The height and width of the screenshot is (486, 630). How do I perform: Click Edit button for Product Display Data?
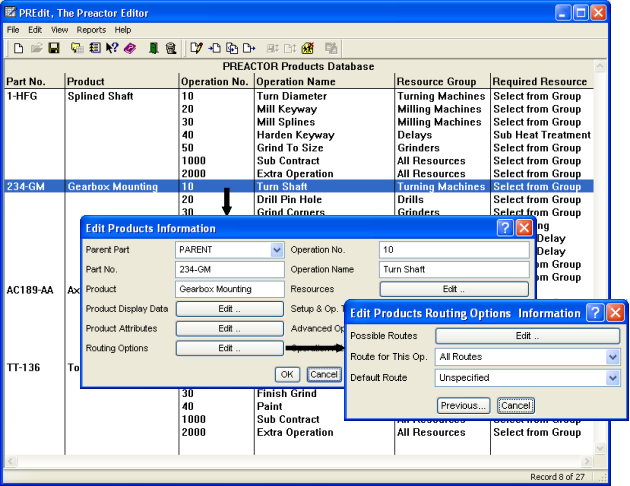229,309
